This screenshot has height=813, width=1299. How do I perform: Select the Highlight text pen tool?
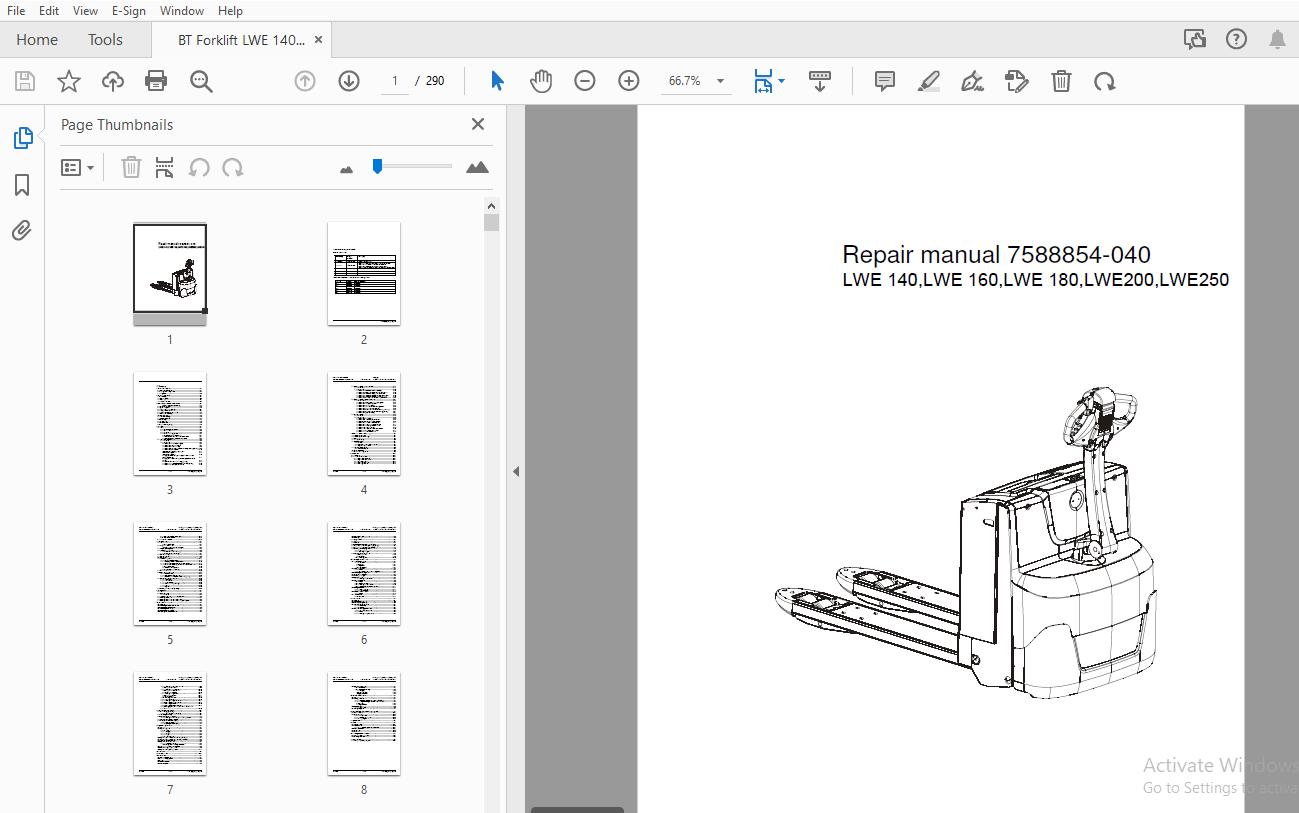tap(929, 81)
